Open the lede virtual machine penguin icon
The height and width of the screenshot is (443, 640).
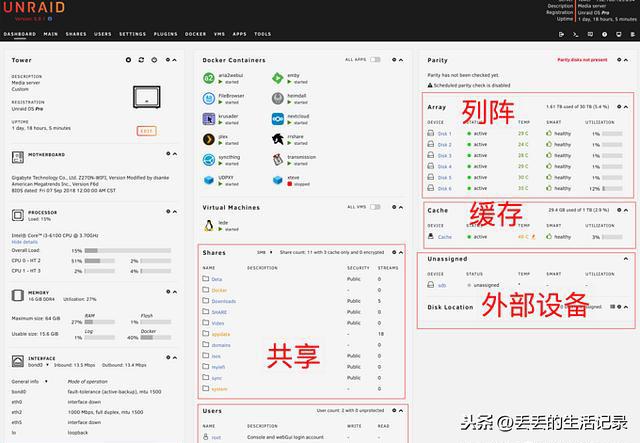coord(209,225)
